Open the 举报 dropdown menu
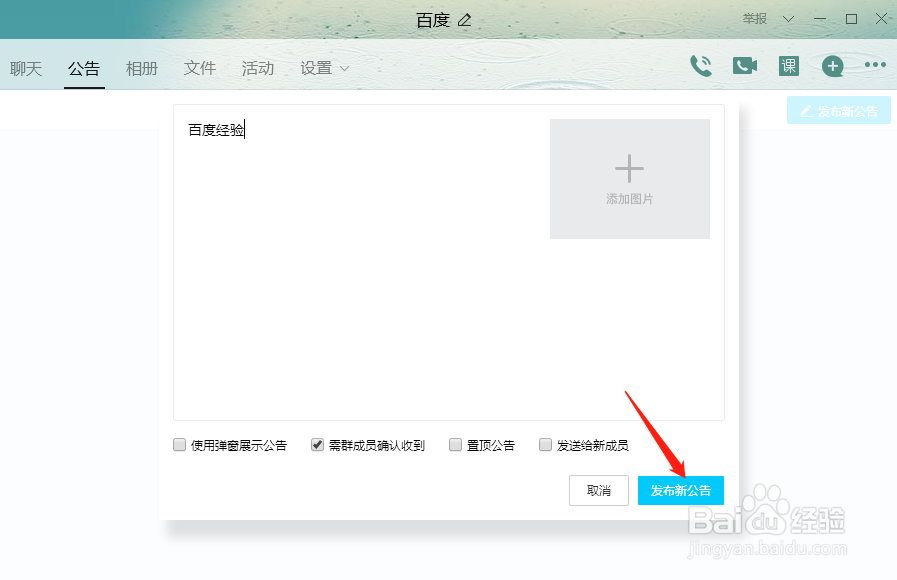The height and width of the screenshot is (580, 897). pyautogui.click(x=763, y=18)
